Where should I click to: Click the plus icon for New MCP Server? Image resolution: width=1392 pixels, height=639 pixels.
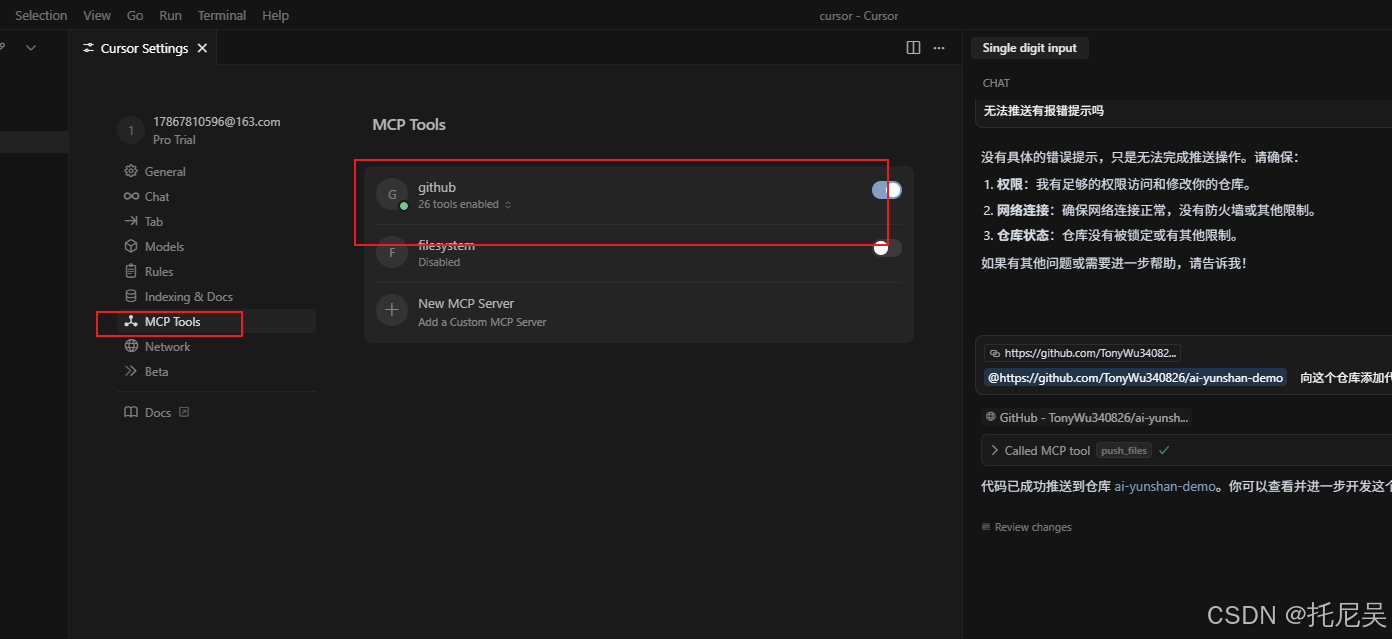pos(392,310)
